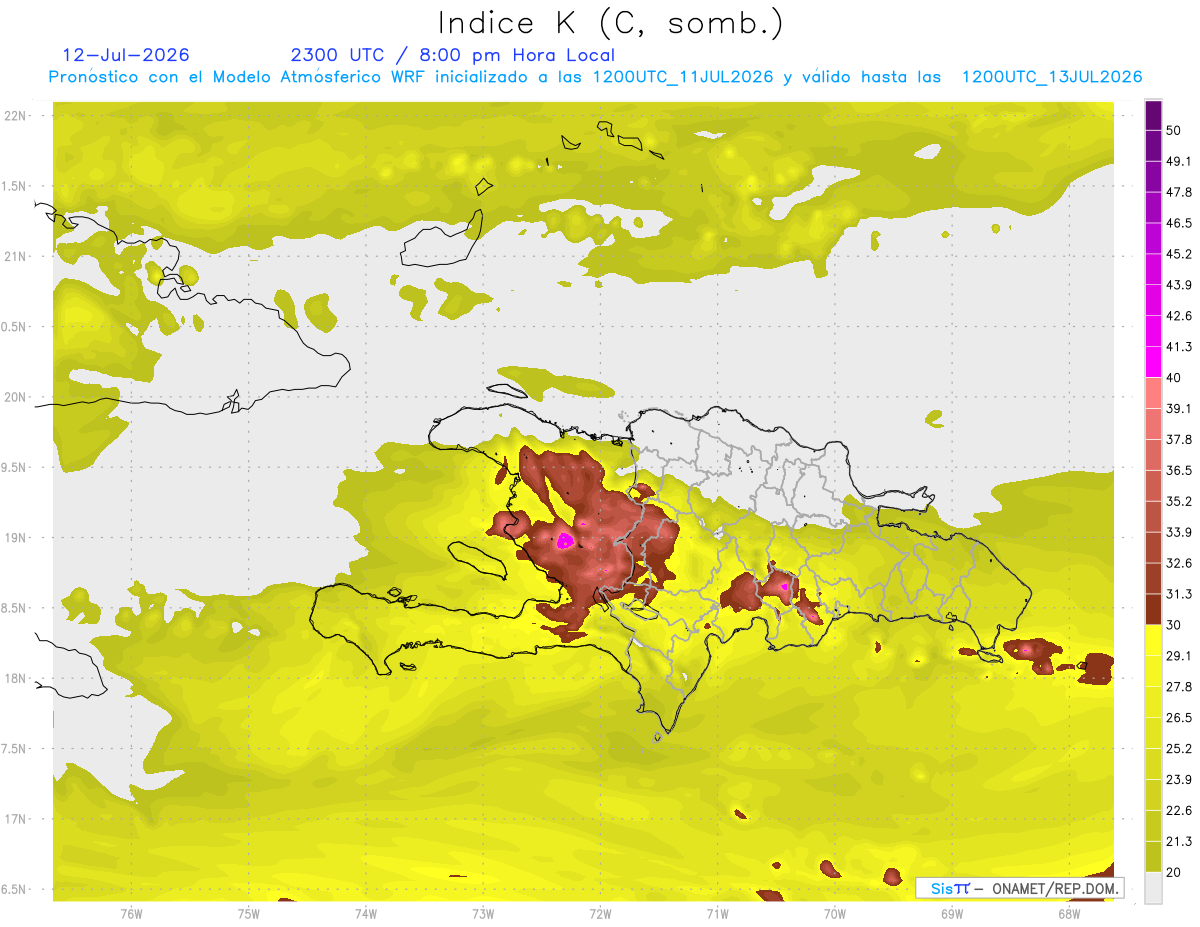Click "2300 UTC / 8:00 pm Hora Local"
Image resolution: width=1200 pixels, height=927 pixels.
(453, 55)
